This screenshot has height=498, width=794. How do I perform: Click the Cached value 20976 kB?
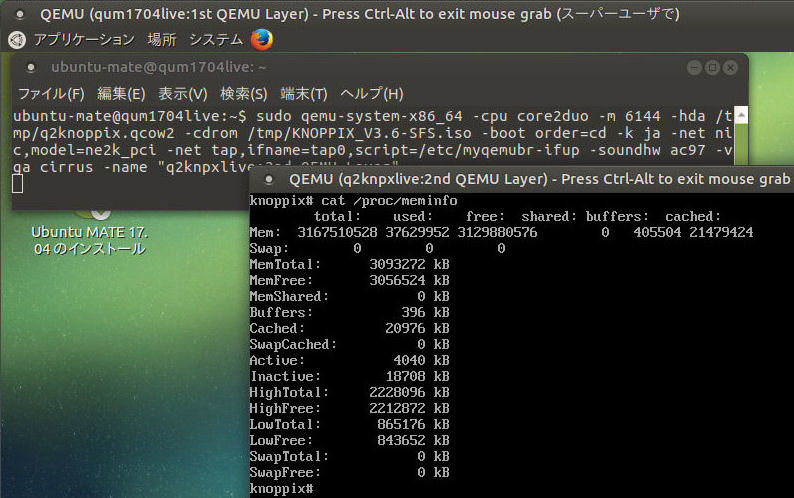tap(417, 328)
